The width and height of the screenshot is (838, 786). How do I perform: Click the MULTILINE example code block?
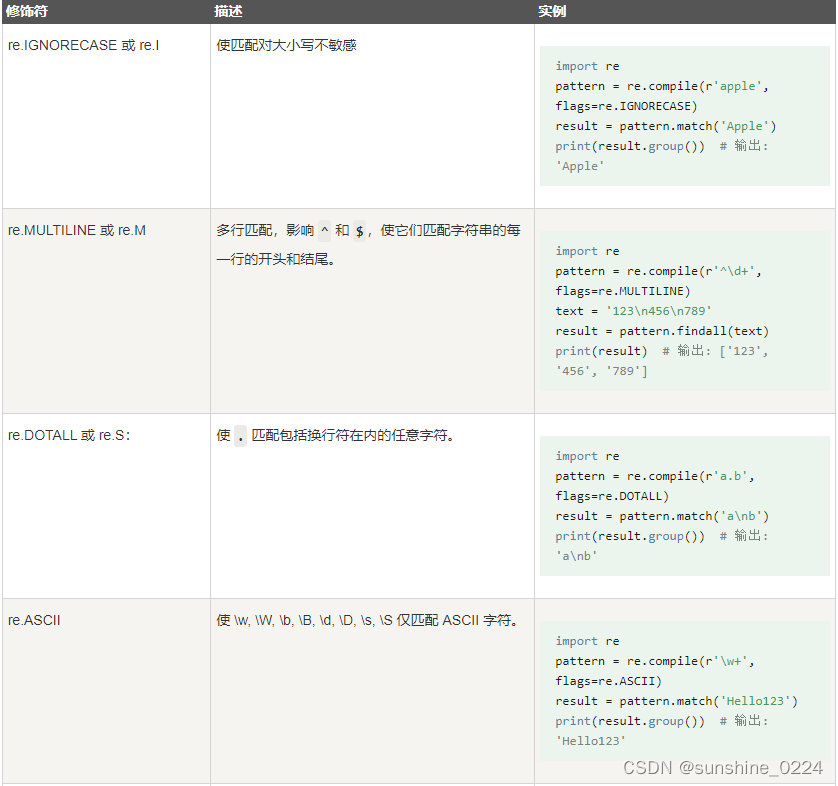(x=685, y=310)
